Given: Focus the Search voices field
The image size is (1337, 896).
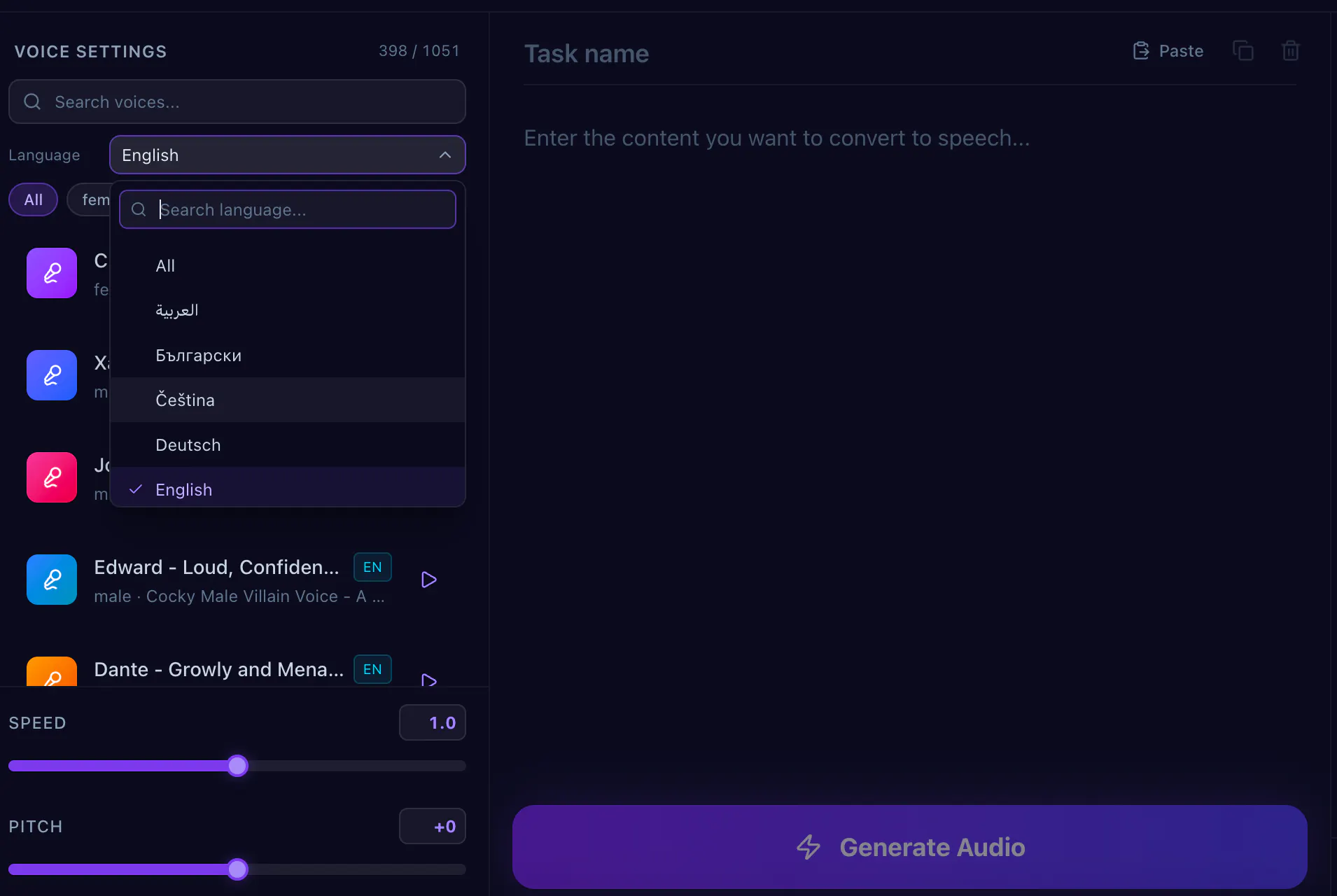Looking at the screenshot, I should coord(237,101).
